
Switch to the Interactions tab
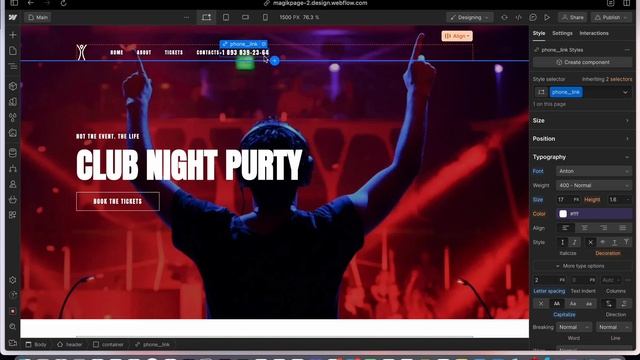[594, 33]
